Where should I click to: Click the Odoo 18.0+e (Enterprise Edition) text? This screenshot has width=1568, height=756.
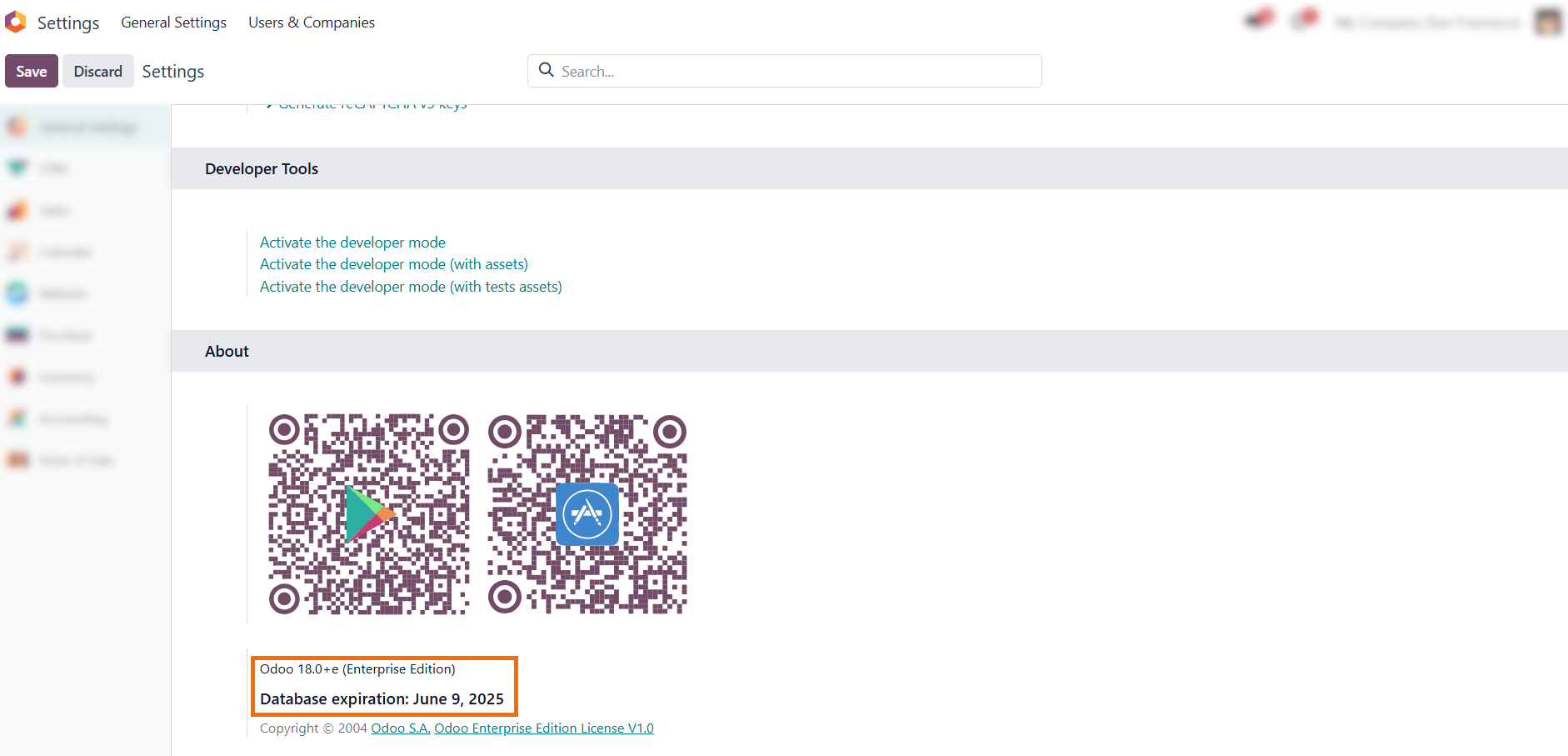point(357,669)
